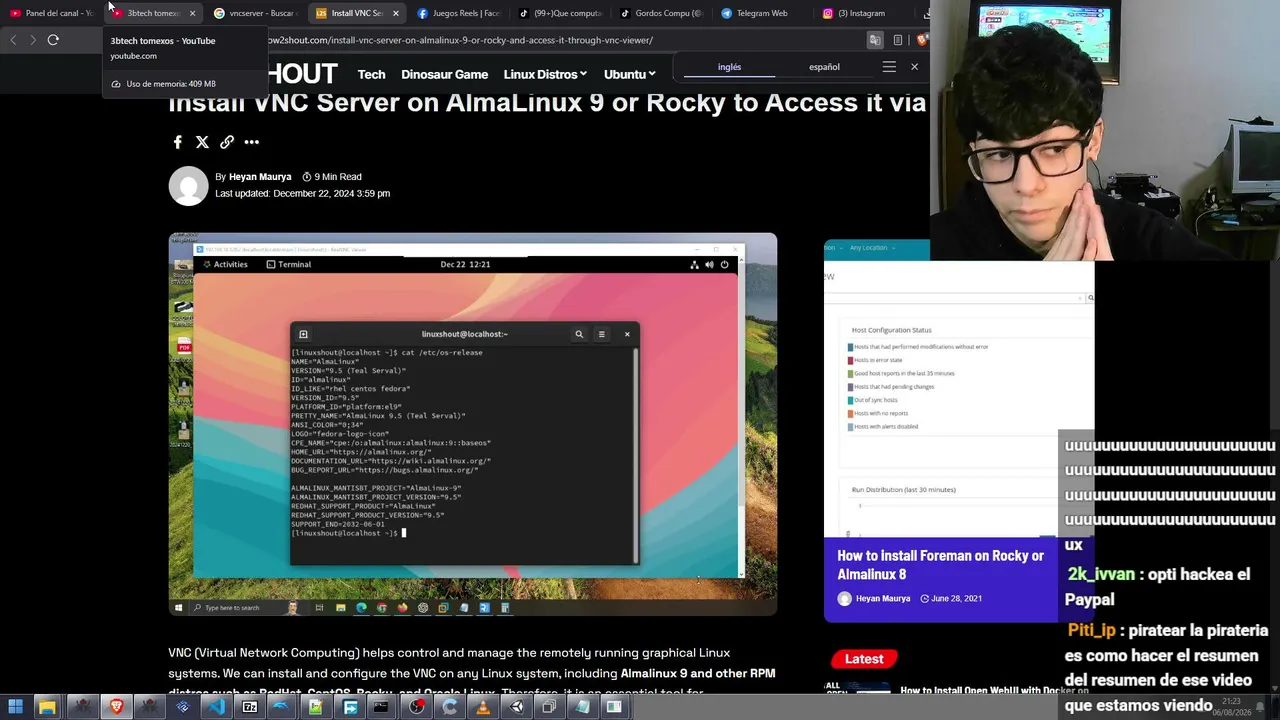
Task: Click the 'Piti_ip' chat username
Action: pyautogui.click(x=1091, y=631)
